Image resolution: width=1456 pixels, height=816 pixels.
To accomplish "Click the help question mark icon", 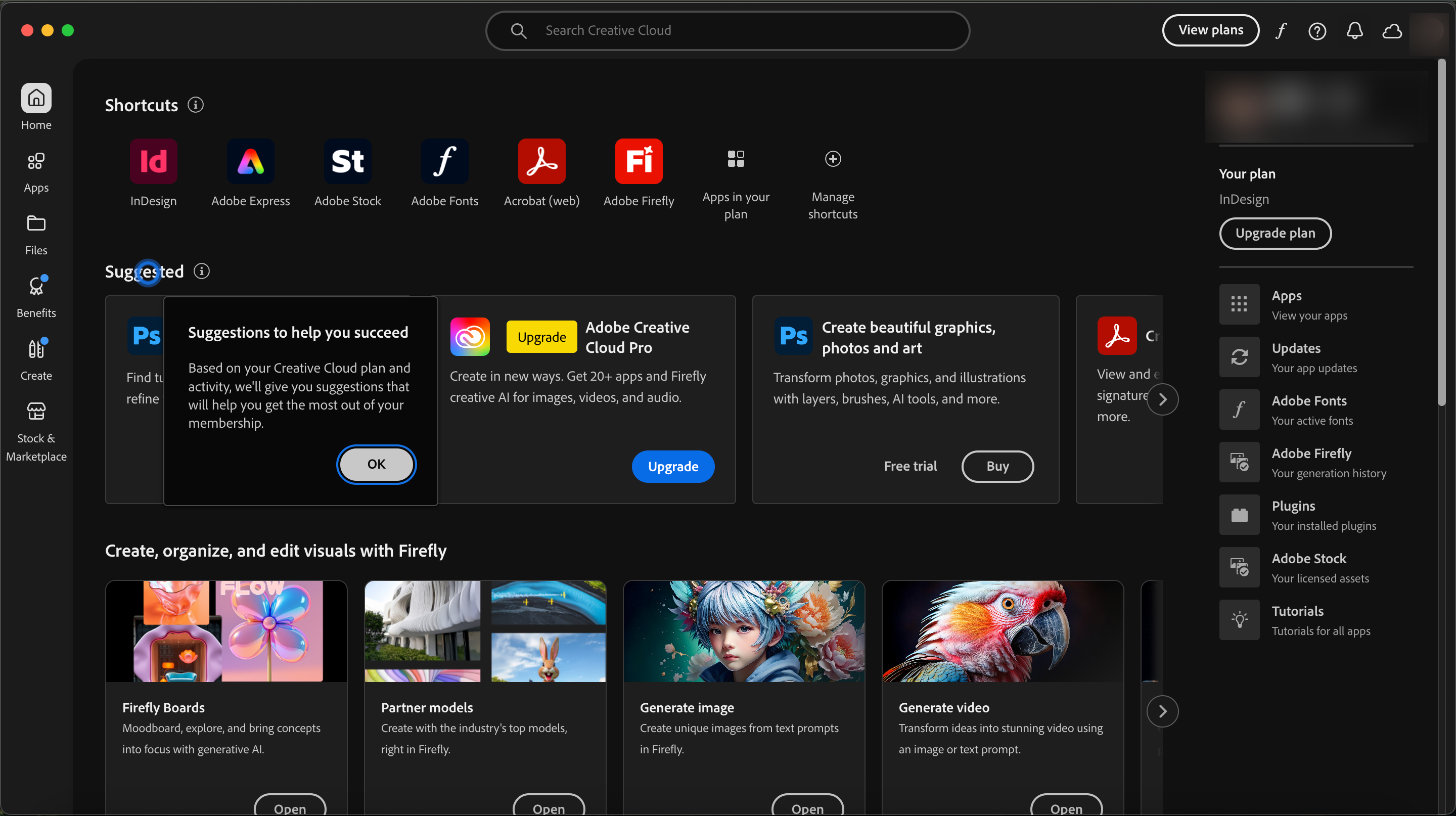I will [x=1317, y=30].
